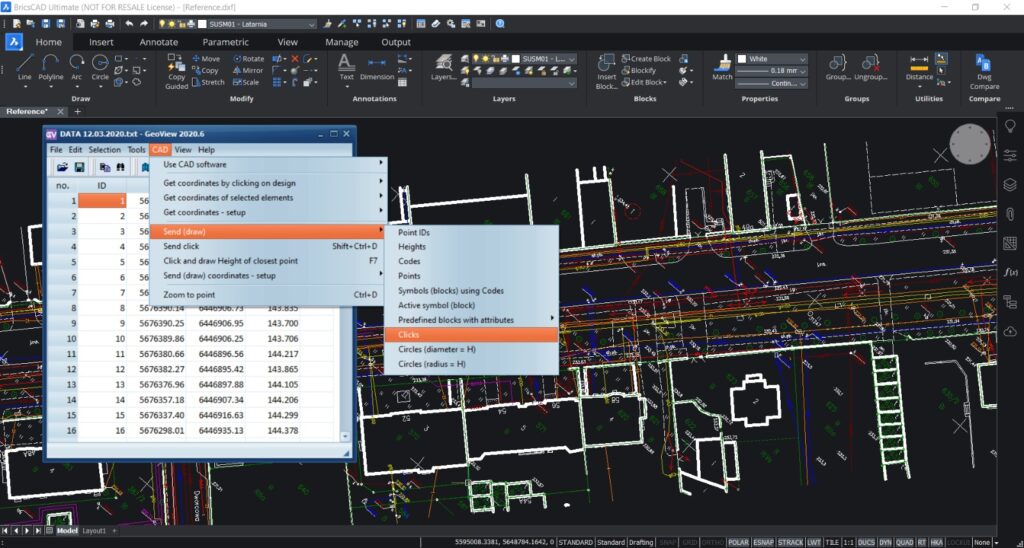The height and width of the screenshot is (548, 1024).
Task: Select the Polyline tool
Action: (50, 68)
